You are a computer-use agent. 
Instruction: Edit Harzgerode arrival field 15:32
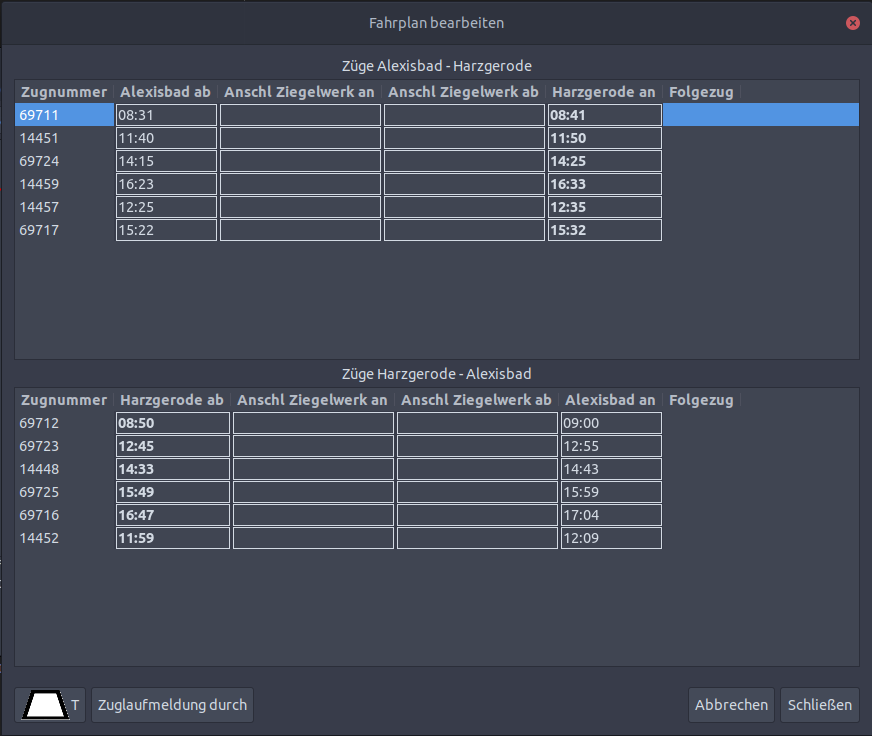click(x=605, y=230)
